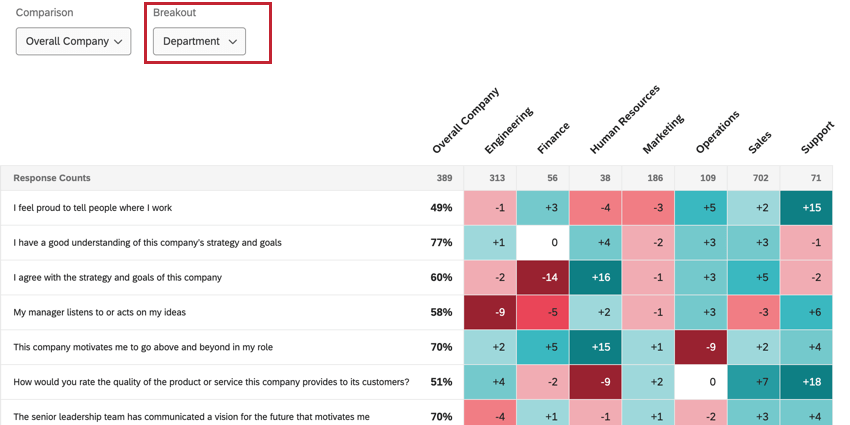
Task: Select the Marketing column header
Action: point(663,133)
